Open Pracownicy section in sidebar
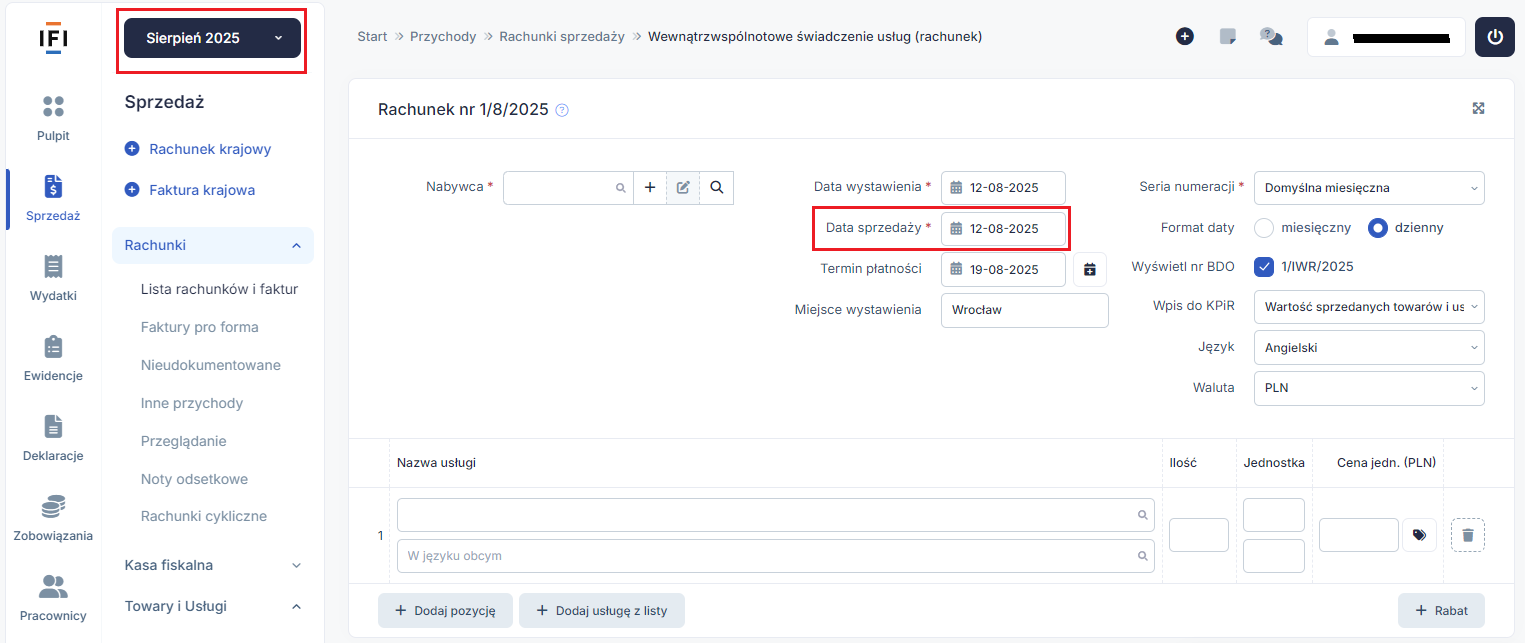 [x=53, y=598]
